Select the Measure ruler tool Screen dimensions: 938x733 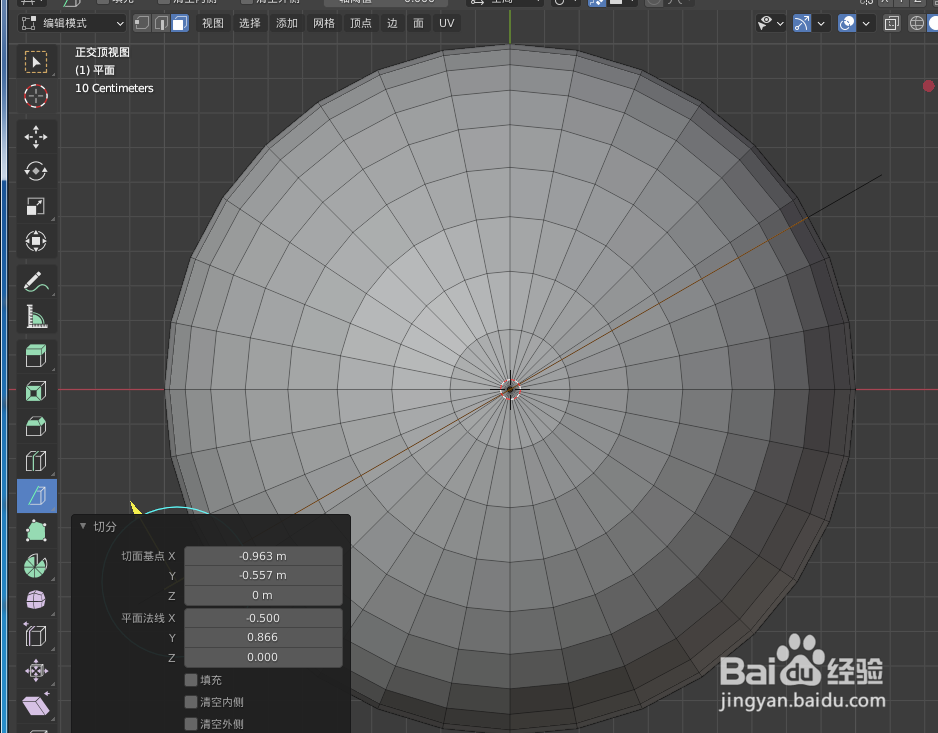[36, 316]
